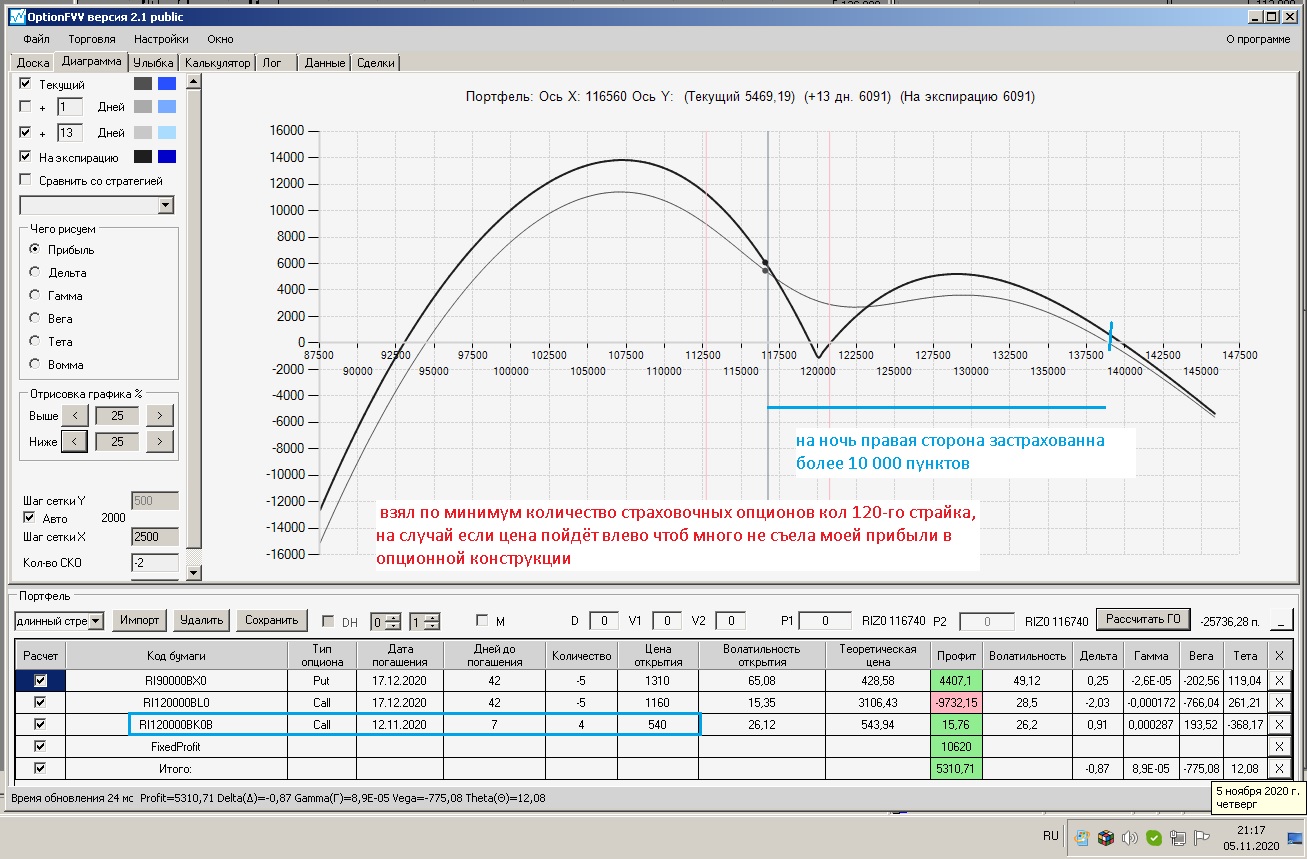This screenshot has height=859, width=1307.
Task: Open the Торговля menu
Action: tap(91, 39)
